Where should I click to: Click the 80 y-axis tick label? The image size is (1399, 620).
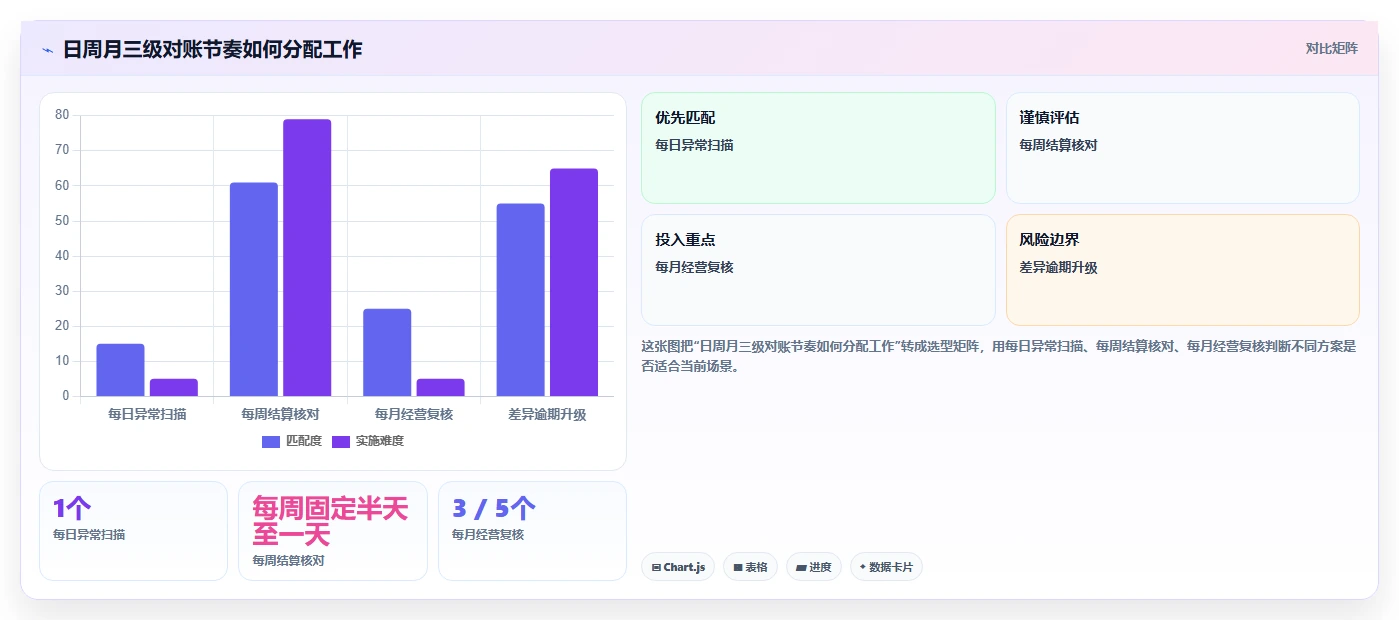coord(62,115)
